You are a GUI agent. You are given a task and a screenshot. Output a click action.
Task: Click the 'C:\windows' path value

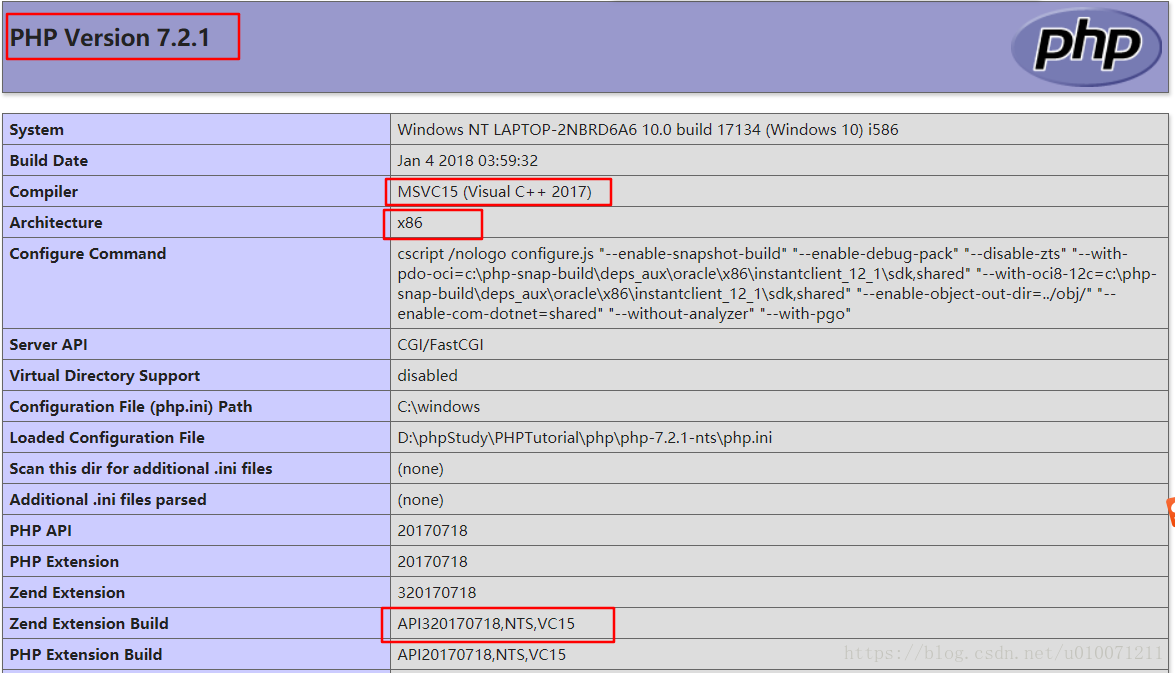click(438, 407)
